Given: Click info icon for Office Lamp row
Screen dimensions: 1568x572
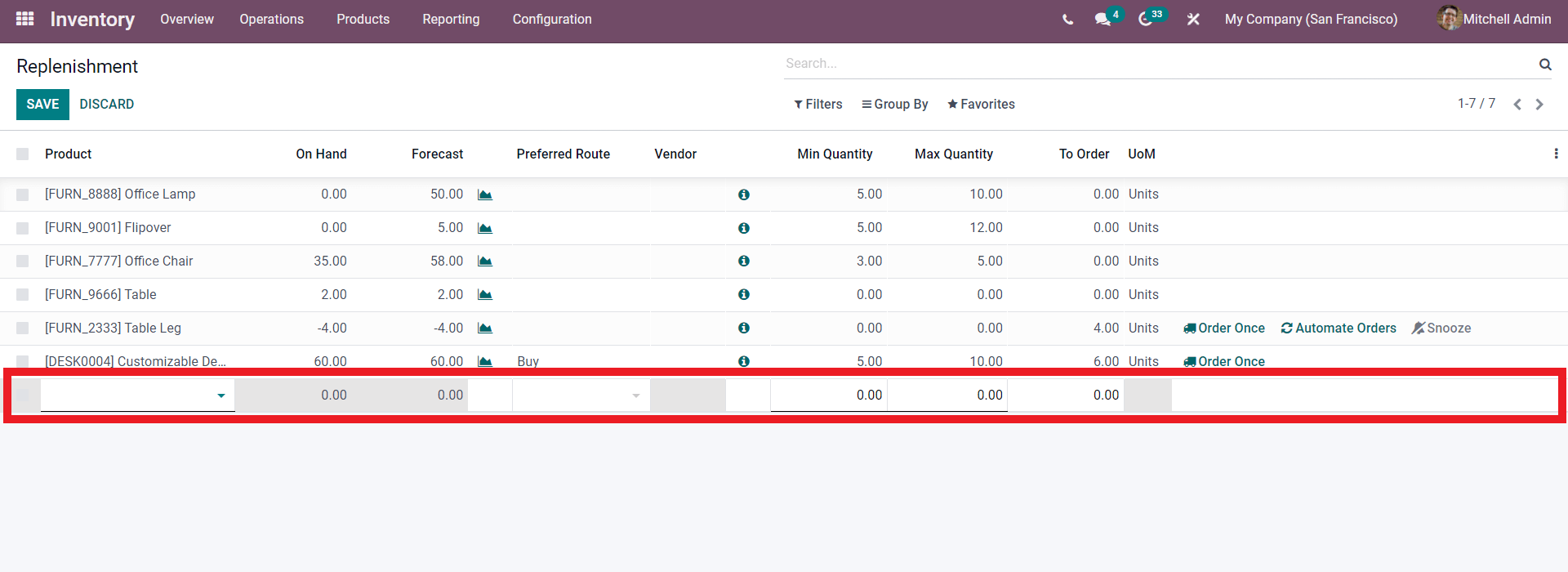Looking at the screenshot, I should (744, 194).
